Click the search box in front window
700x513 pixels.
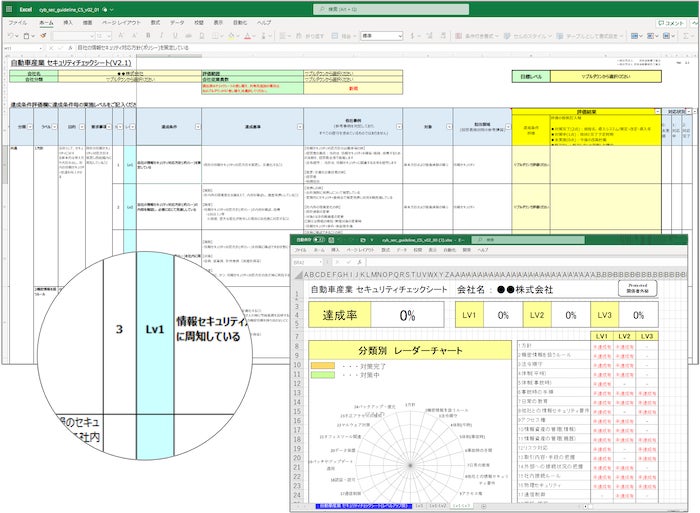(528, 240)
